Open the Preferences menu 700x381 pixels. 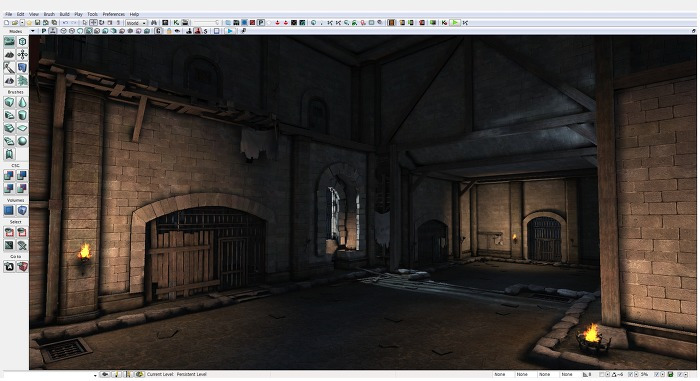(x=114, y=14)
